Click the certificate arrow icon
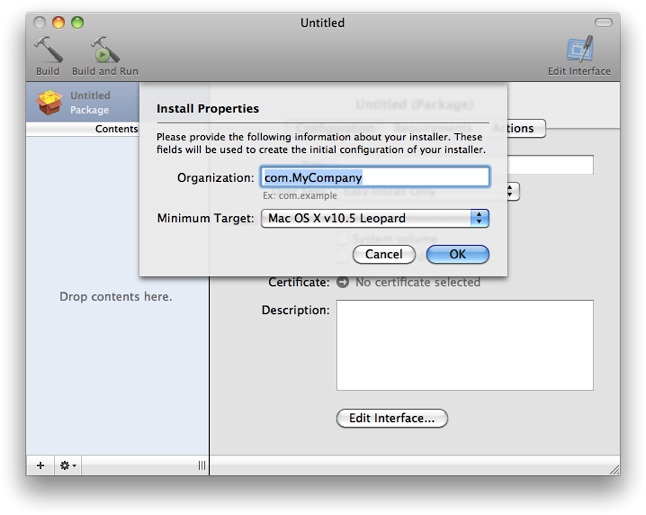The image size is (646, 515). 342,283
